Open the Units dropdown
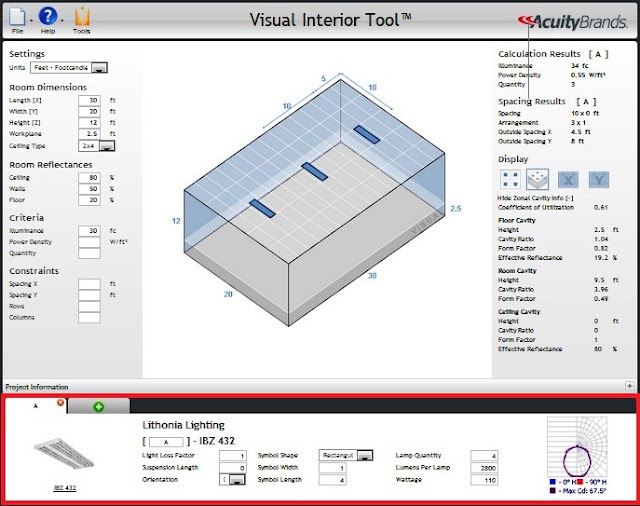The height and width of the screenshot is (506, 640). [x=99, y=68]
